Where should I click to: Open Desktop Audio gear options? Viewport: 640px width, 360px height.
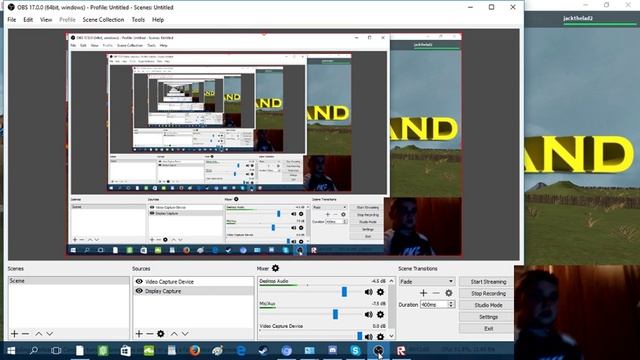pyautogui.click(x=380, y=292)
